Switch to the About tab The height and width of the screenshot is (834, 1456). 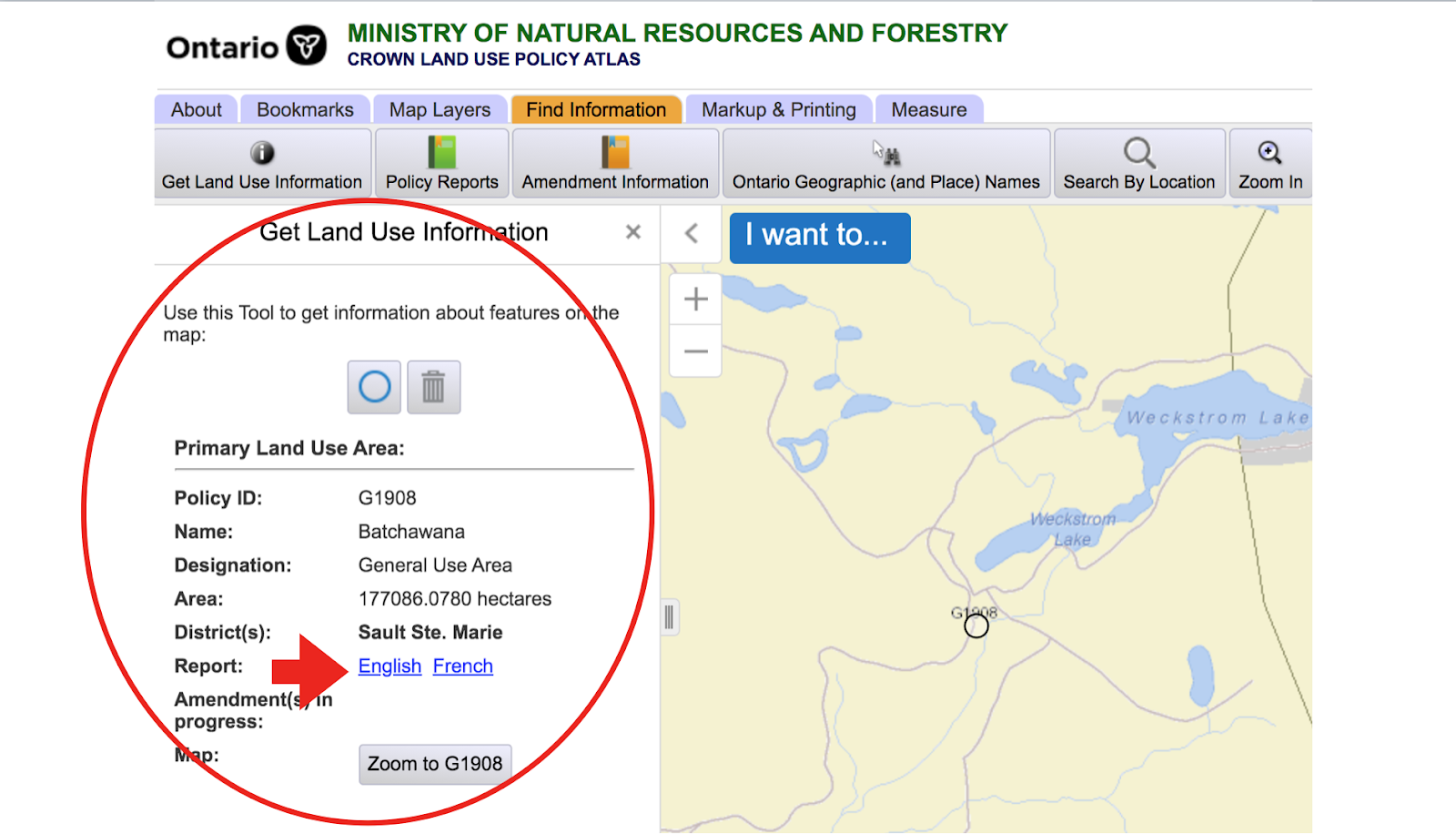197,109
